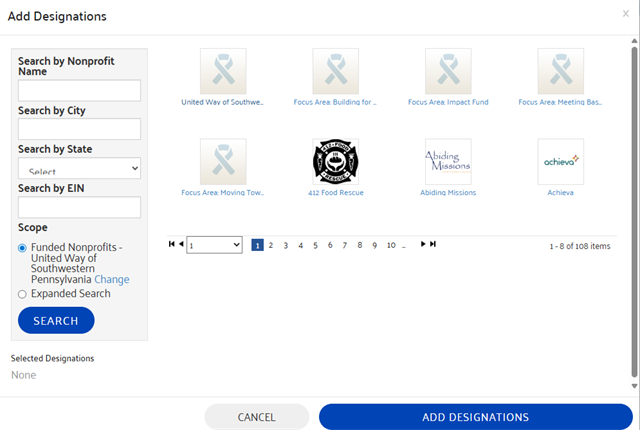Choose the 412 Food Rescue logo
Viewport: 640px width, 430px height.
click(336, 162)
